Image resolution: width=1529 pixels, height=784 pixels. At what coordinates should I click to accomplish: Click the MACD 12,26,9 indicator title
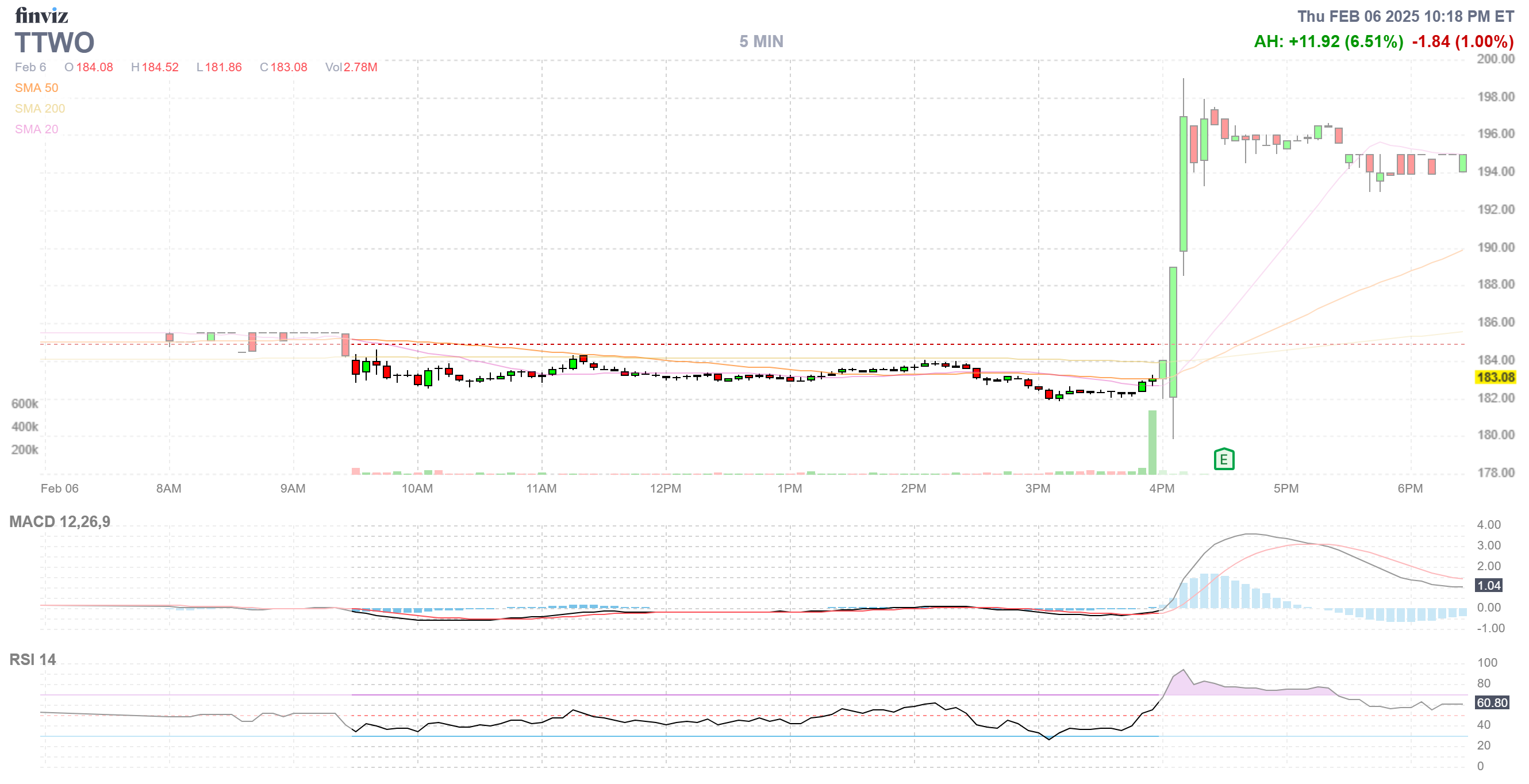[x=59, y=522]
